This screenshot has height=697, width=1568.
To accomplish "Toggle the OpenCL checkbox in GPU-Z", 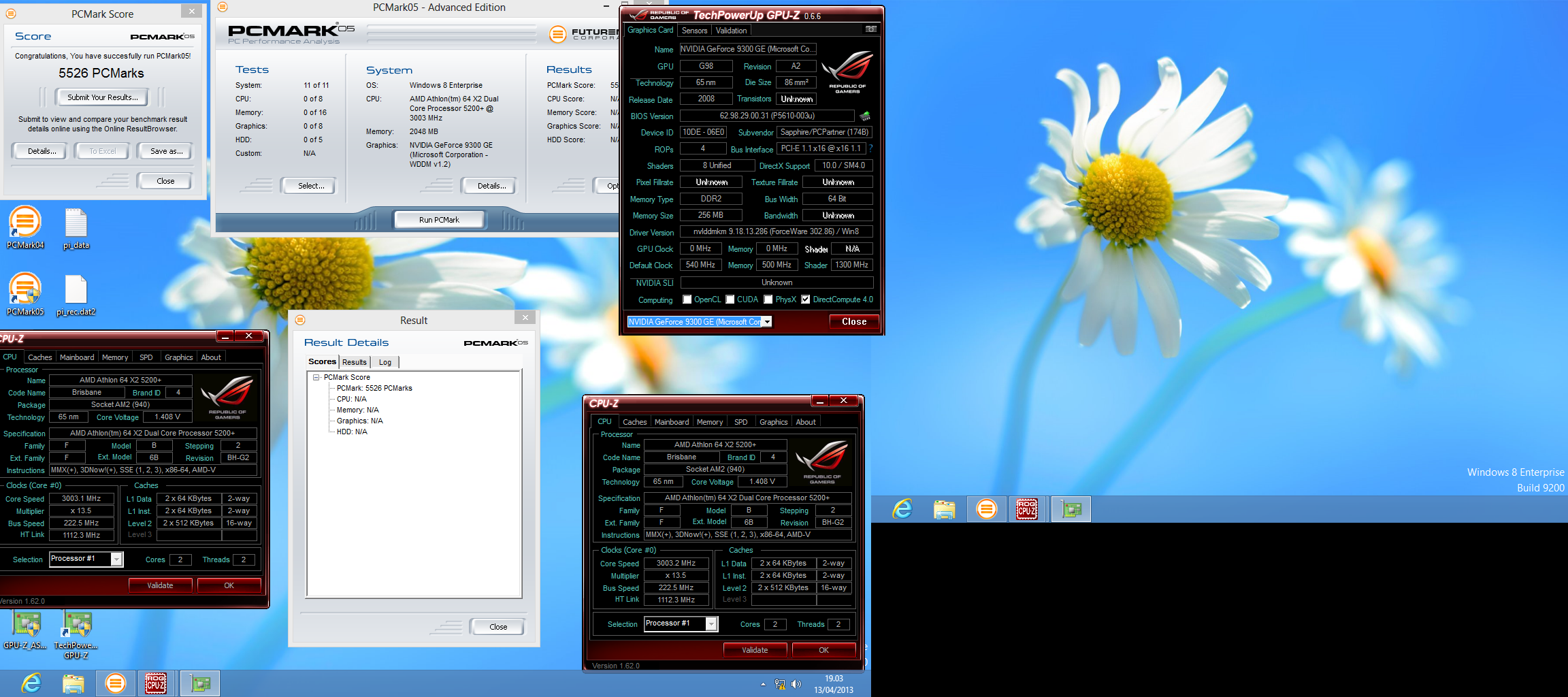I will coord(687,299).
